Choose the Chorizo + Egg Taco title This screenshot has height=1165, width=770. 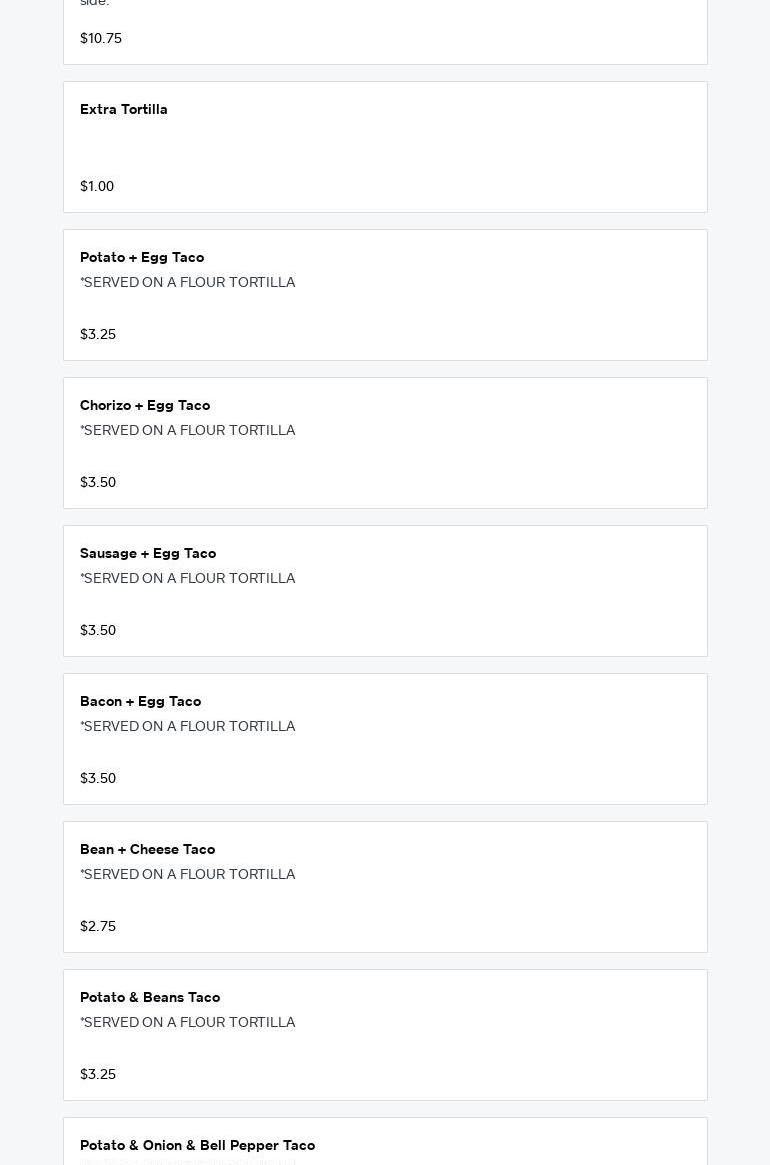145,406
